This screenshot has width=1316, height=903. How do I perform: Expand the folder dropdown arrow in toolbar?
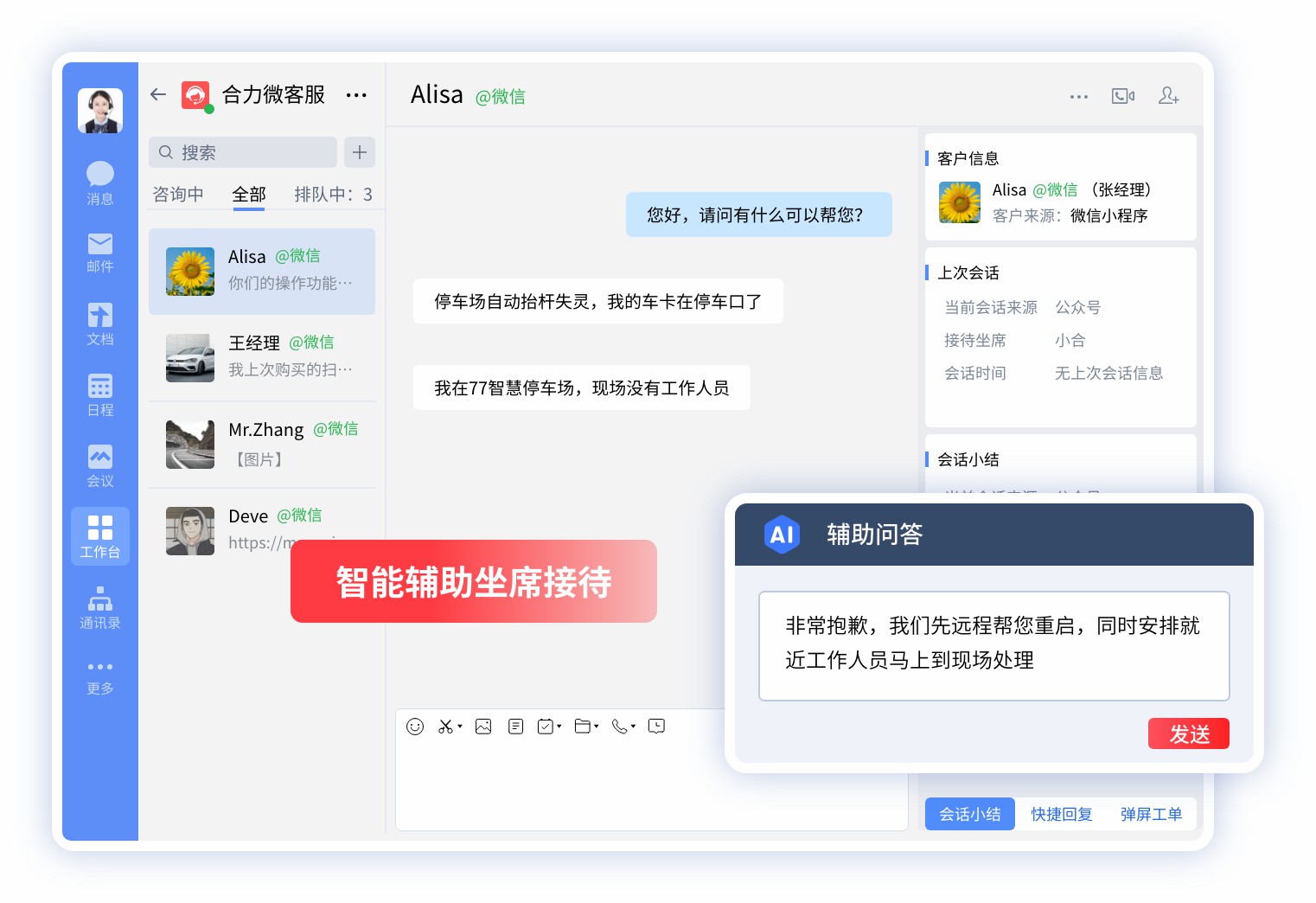click(x=597, y=727)
